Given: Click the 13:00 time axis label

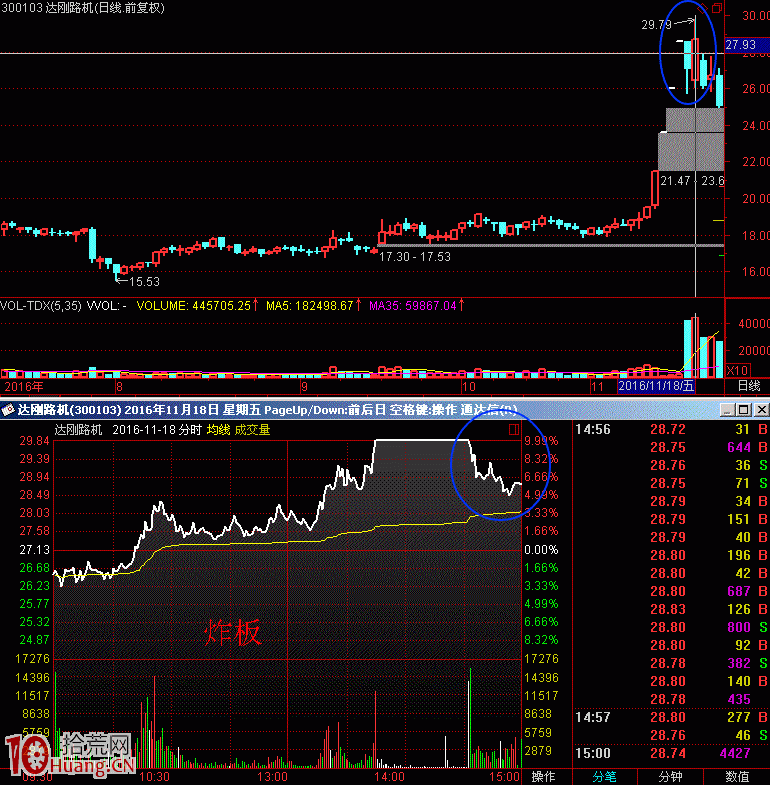Looking at the screenshot, I should (x=272, y=776).
